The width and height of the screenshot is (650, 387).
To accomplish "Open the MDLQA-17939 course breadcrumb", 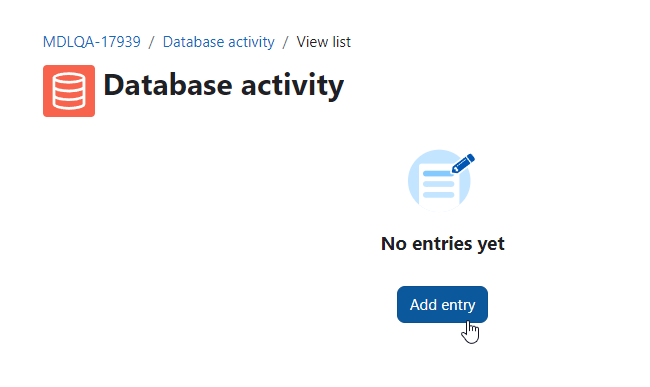I will click(92, 42).
